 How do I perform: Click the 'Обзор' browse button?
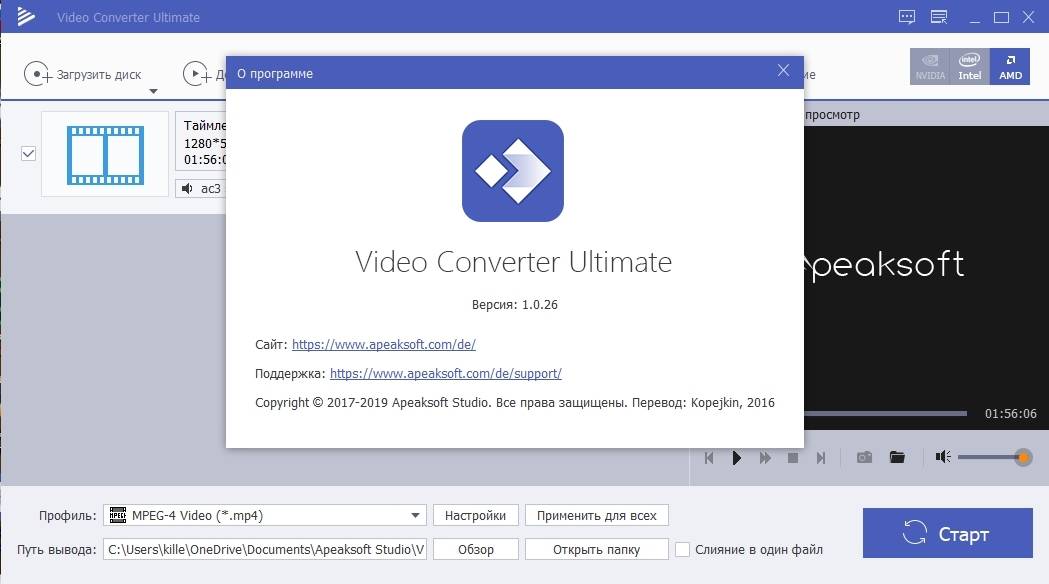pyautogui.click(x=476, y=549)
